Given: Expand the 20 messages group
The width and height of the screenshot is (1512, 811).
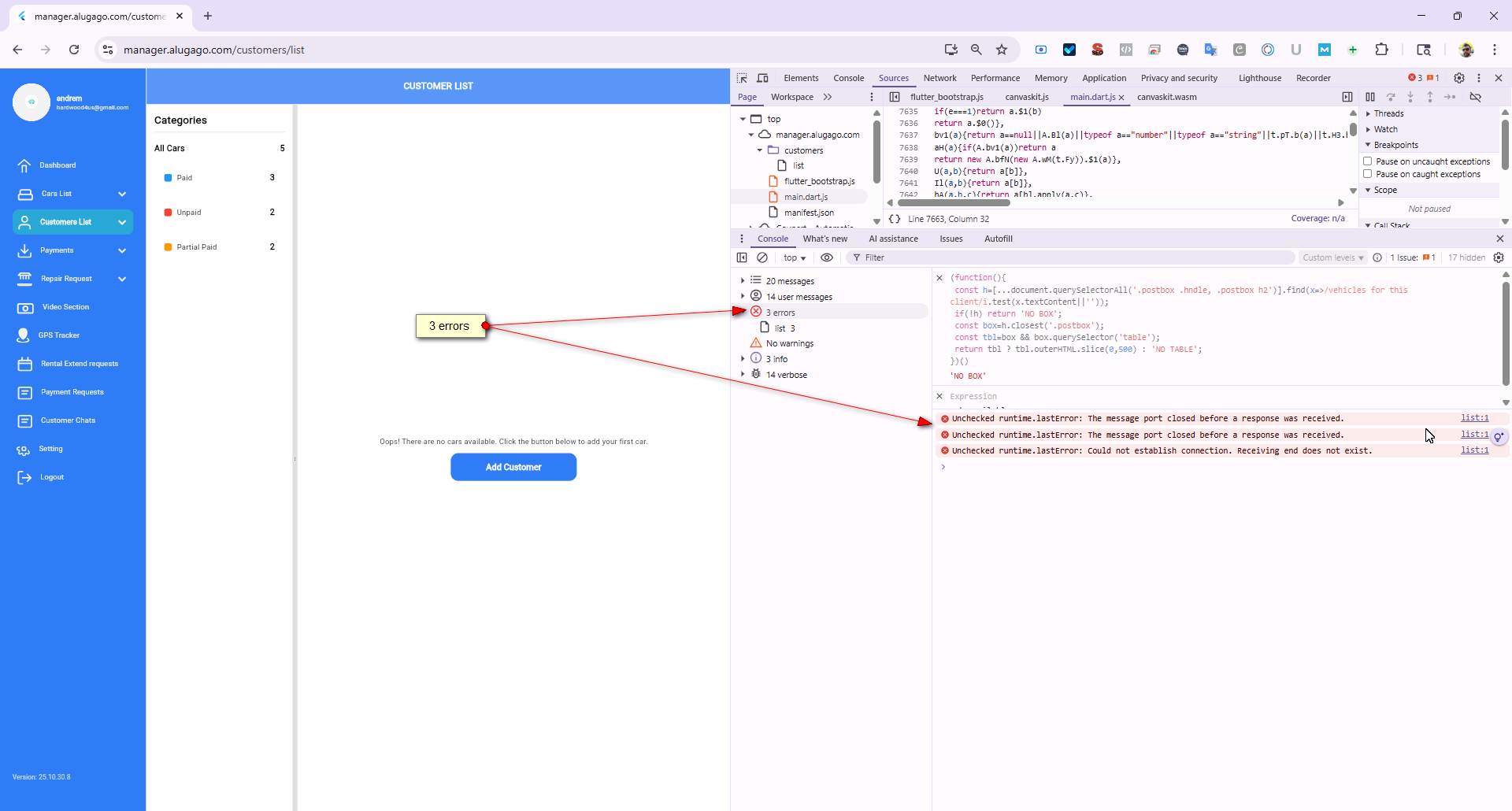Looking at the screenshot, I should 743,281.
